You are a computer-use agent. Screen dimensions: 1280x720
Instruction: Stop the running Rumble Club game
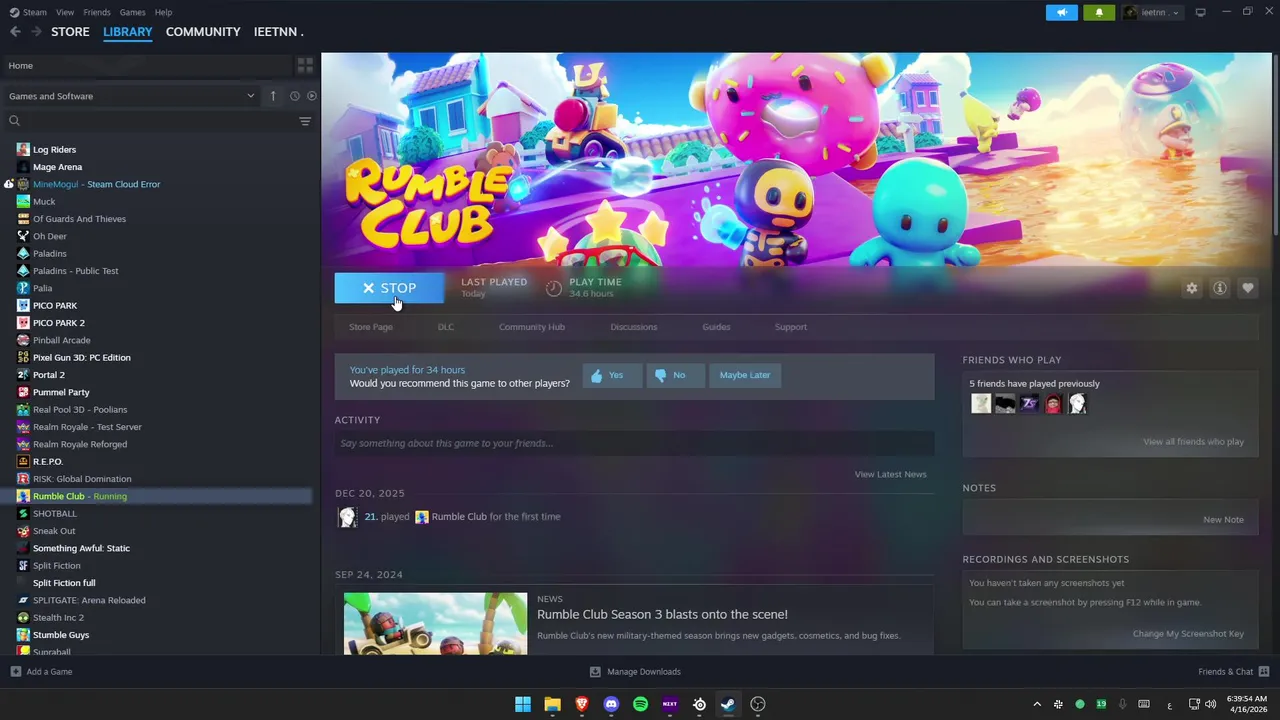(389, 288)
